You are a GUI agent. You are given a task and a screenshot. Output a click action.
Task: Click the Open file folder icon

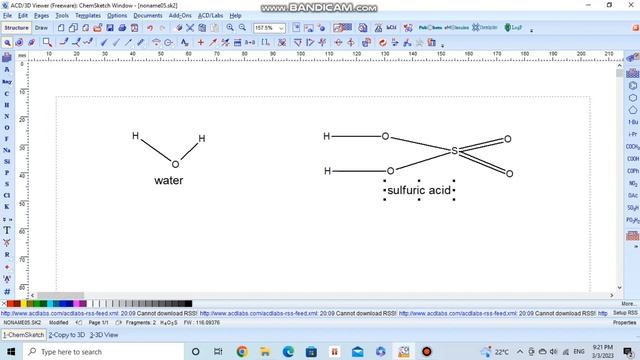(x=98, y=28)
